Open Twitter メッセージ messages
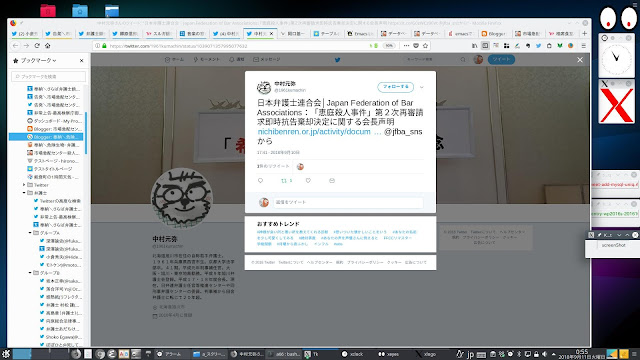 267,60
